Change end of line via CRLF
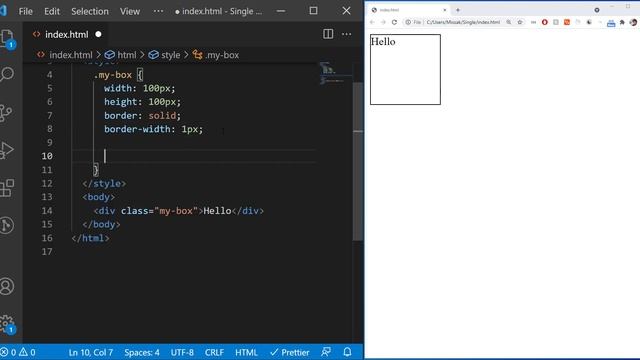Viewport: 640px width, 360px height. (x=214, y=352)
